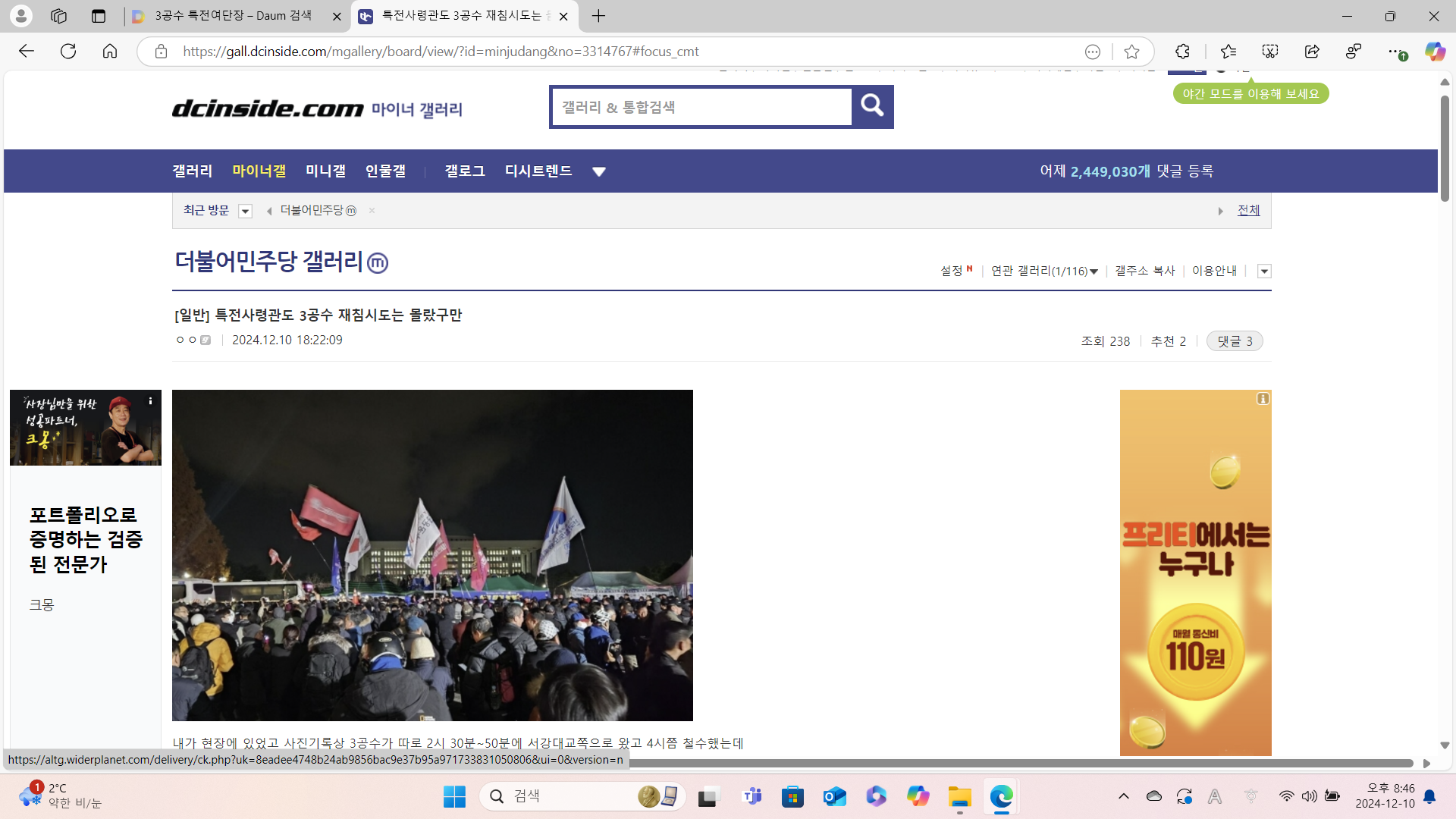
Task: Click the magnifier search button on dcinside
Action: pyautogui.click(x=872, y=106)
